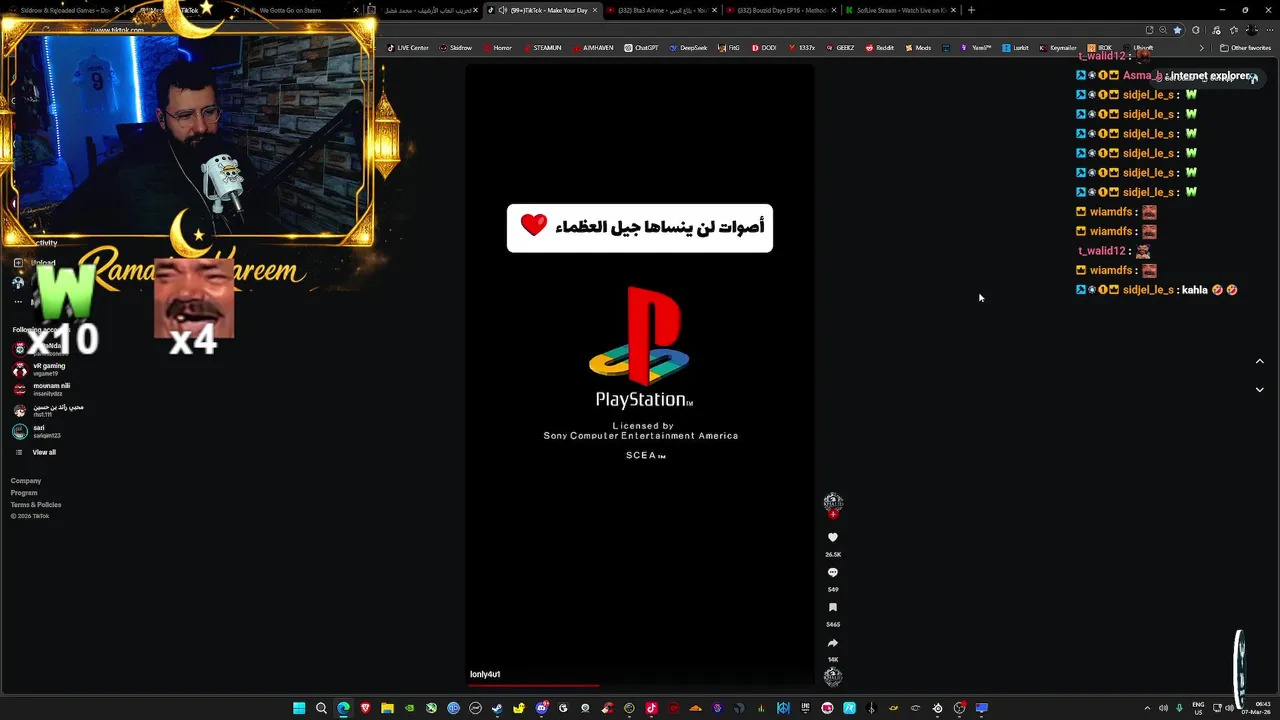Open Microsoft Edge from the taskbar

pyautogui.click(x=343, y=708)
